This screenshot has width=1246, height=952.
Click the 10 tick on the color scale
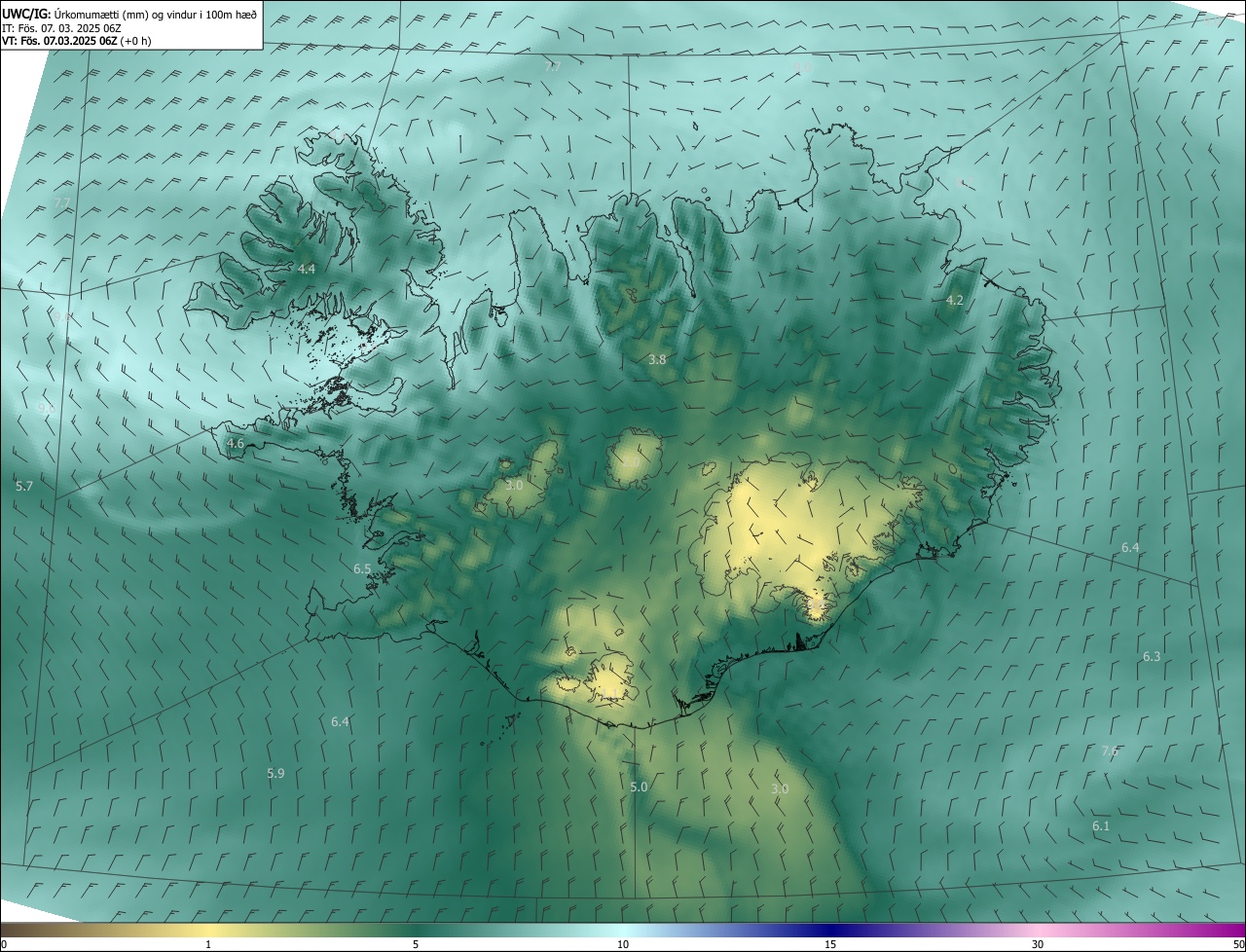coord(623,945)
